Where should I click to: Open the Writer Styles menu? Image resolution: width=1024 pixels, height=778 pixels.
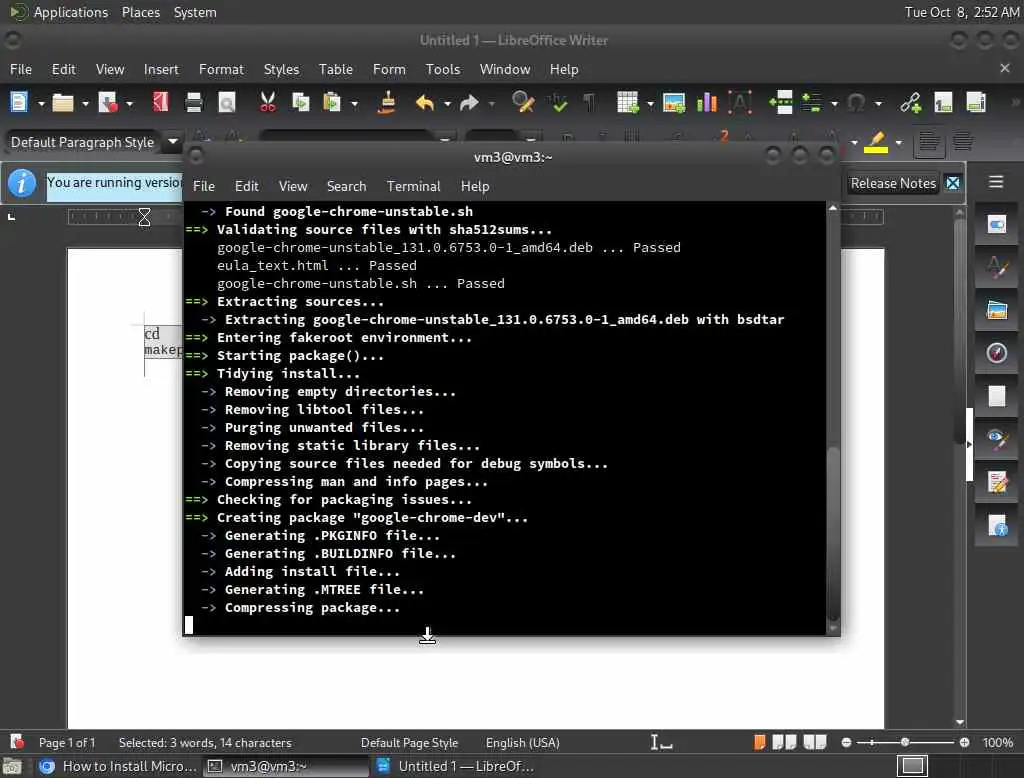pyautogui.click(x=281, y=69)
